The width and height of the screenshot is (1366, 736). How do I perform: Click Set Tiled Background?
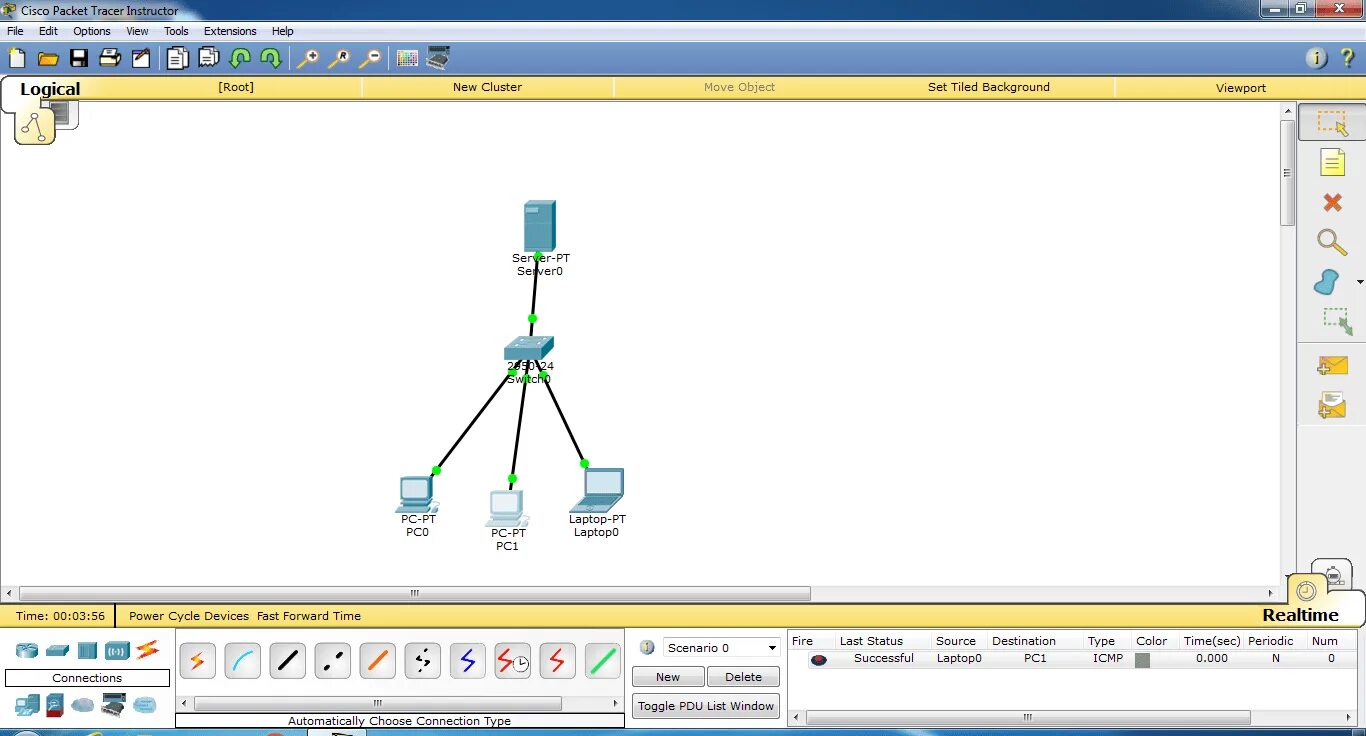pos(988,87)
